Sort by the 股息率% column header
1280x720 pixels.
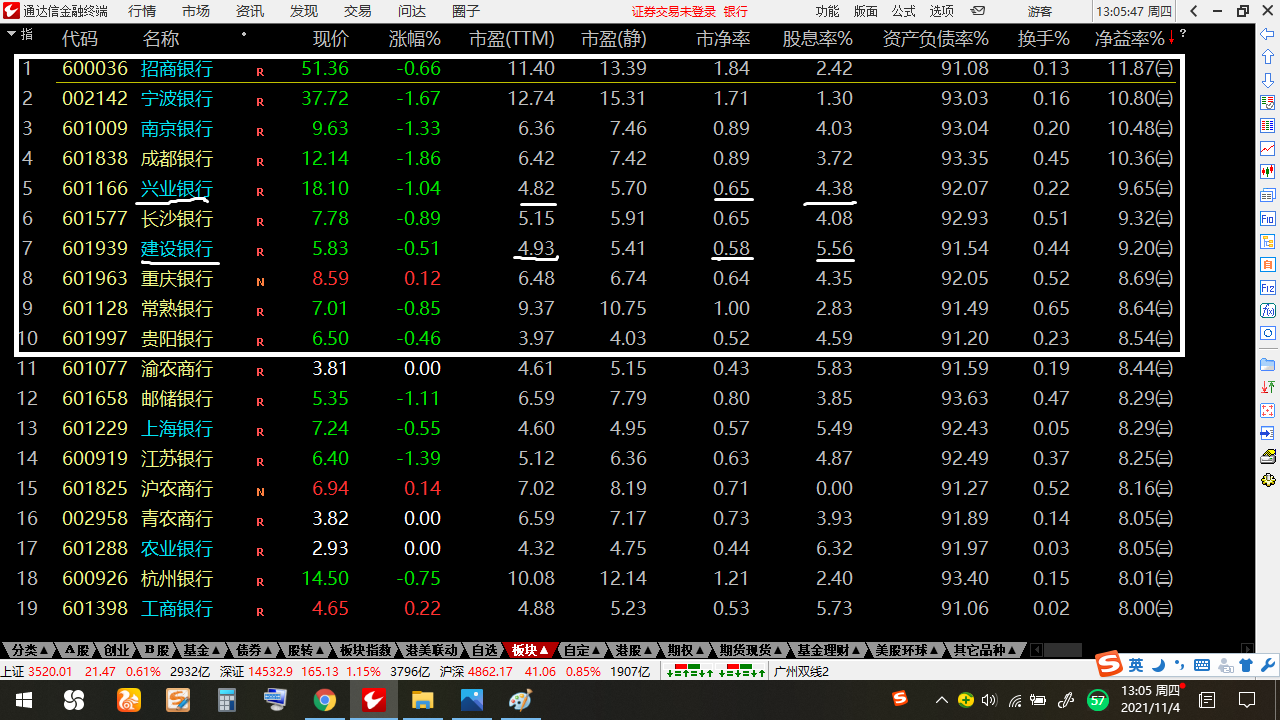pos(817,39)
